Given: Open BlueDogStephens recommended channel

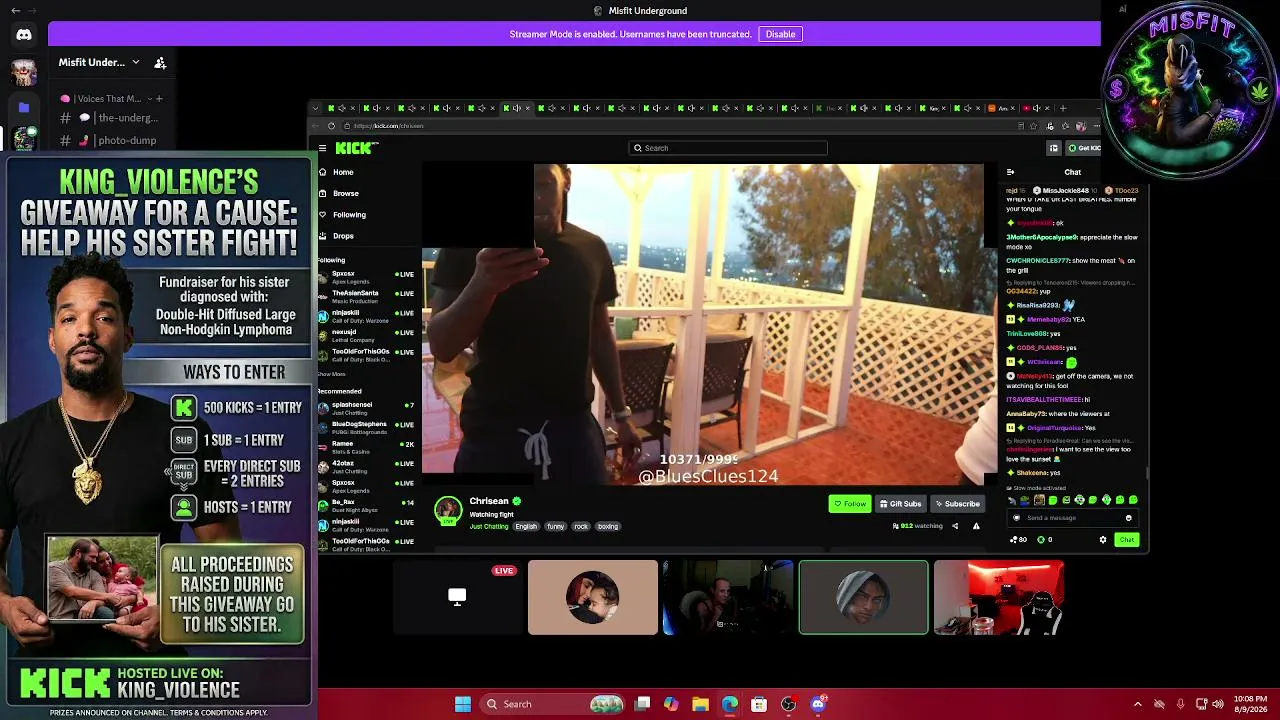Looking at the screenshot, I should click(366, 427).
